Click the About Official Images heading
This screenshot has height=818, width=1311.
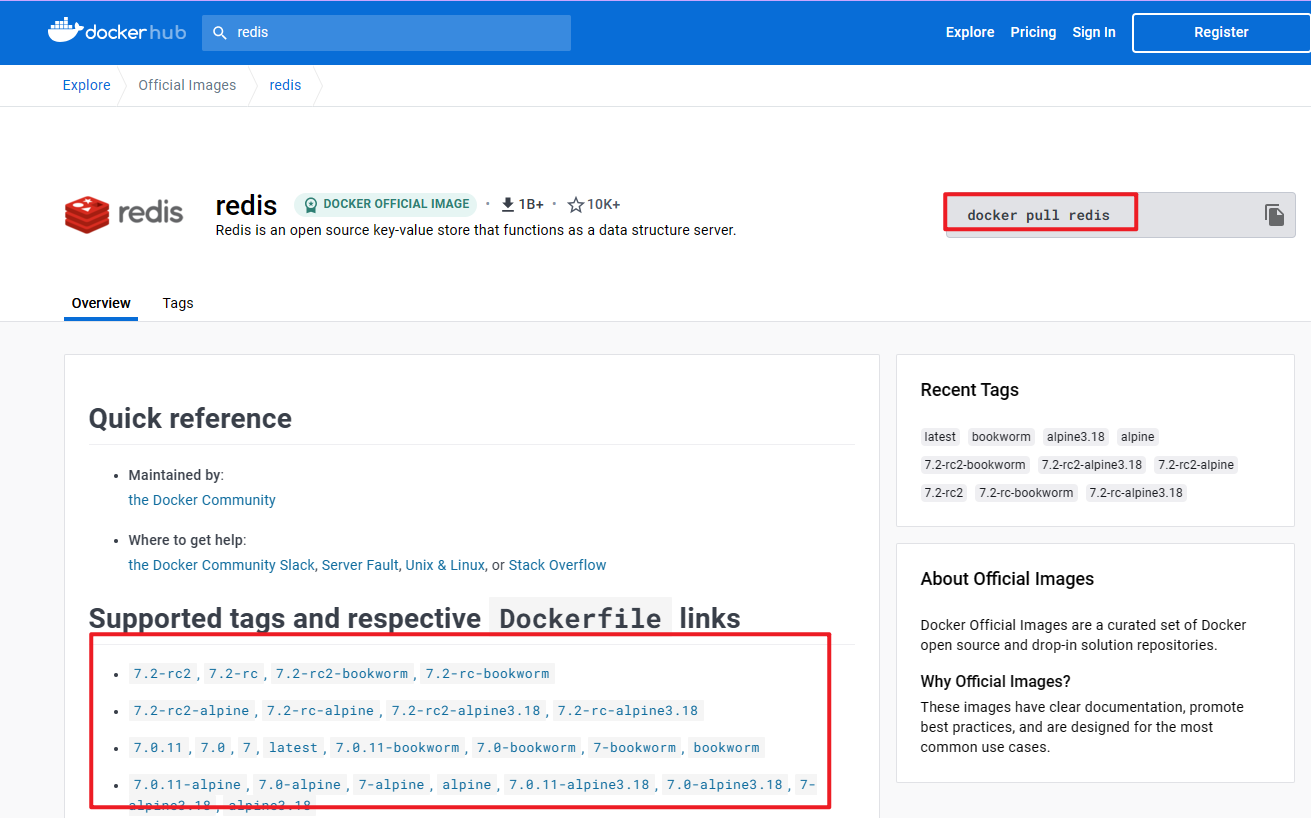tap(1007, 579)
